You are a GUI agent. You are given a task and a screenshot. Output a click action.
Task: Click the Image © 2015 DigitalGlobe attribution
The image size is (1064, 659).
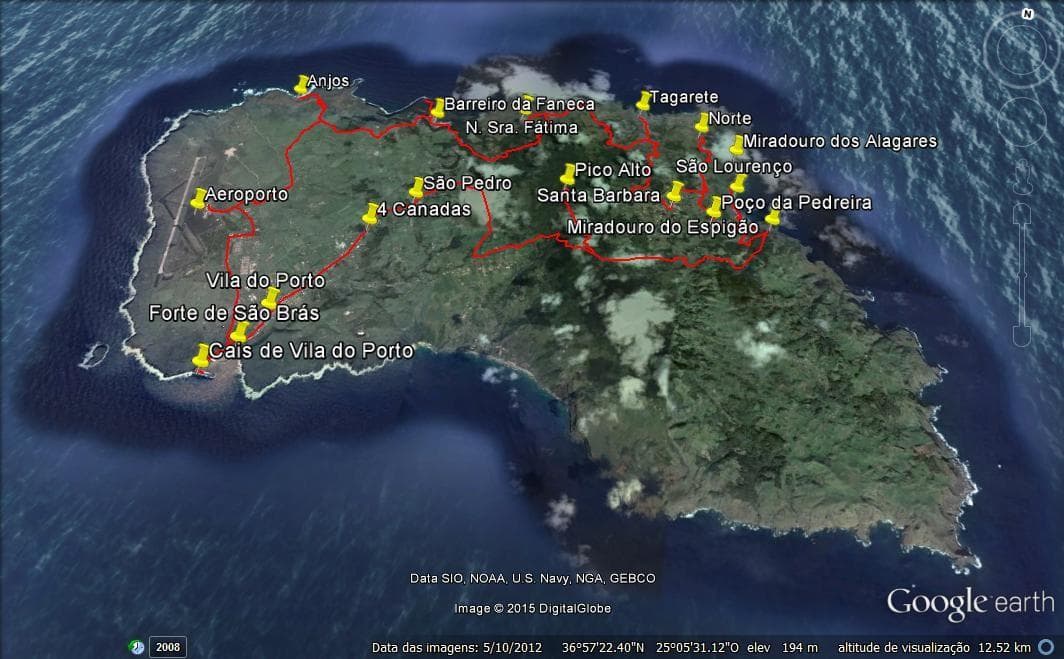pos(533,608)
